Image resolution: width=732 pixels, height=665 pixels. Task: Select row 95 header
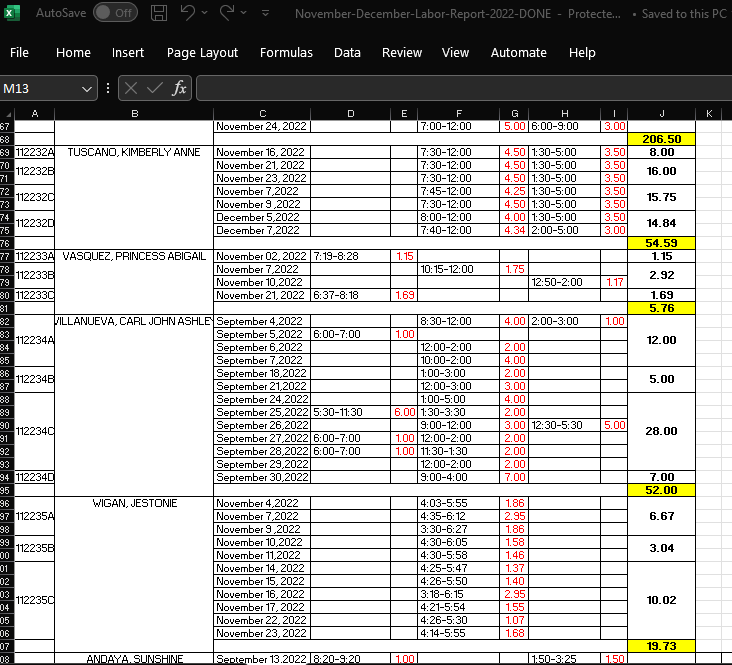pyautogui.click(x=6, y=490)
